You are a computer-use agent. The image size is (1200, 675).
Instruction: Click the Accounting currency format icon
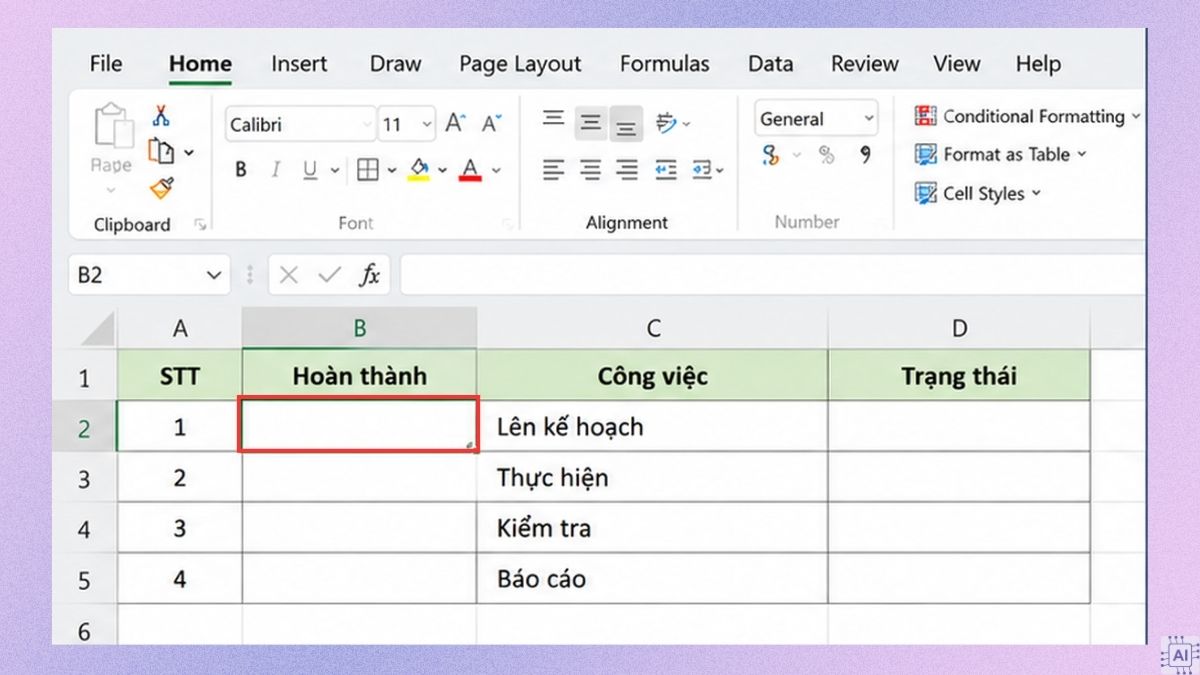771,155
